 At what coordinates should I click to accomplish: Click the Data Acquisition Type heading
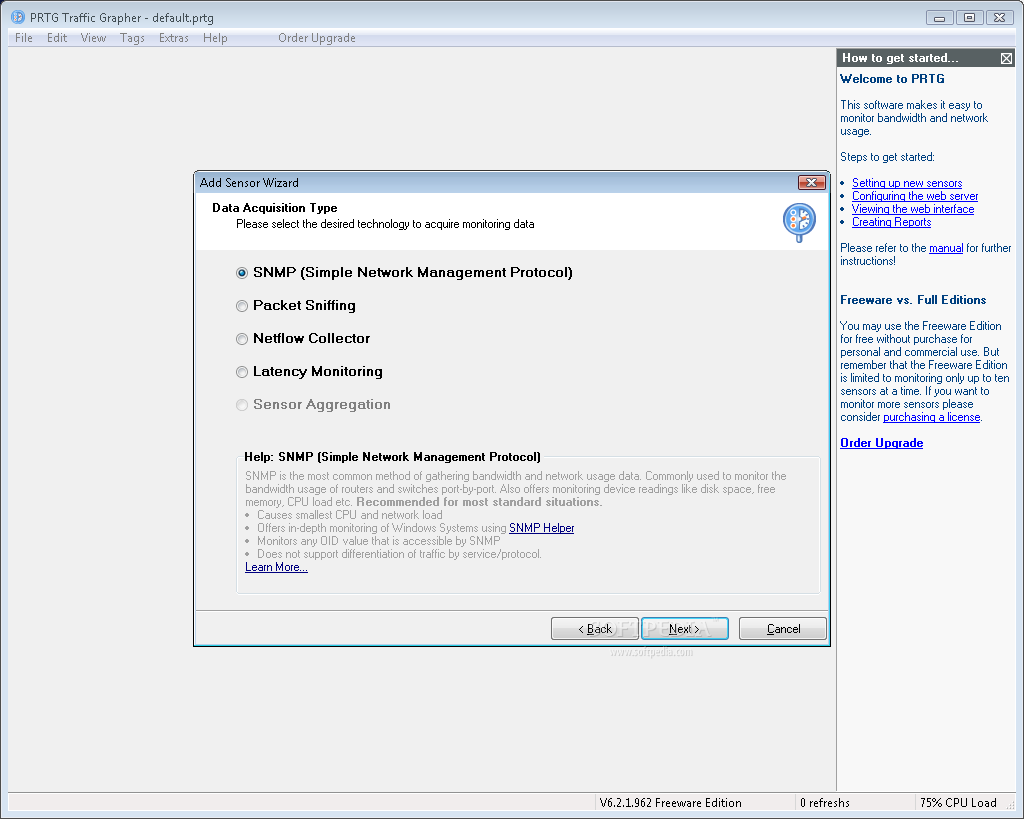[x=275, y=208]
